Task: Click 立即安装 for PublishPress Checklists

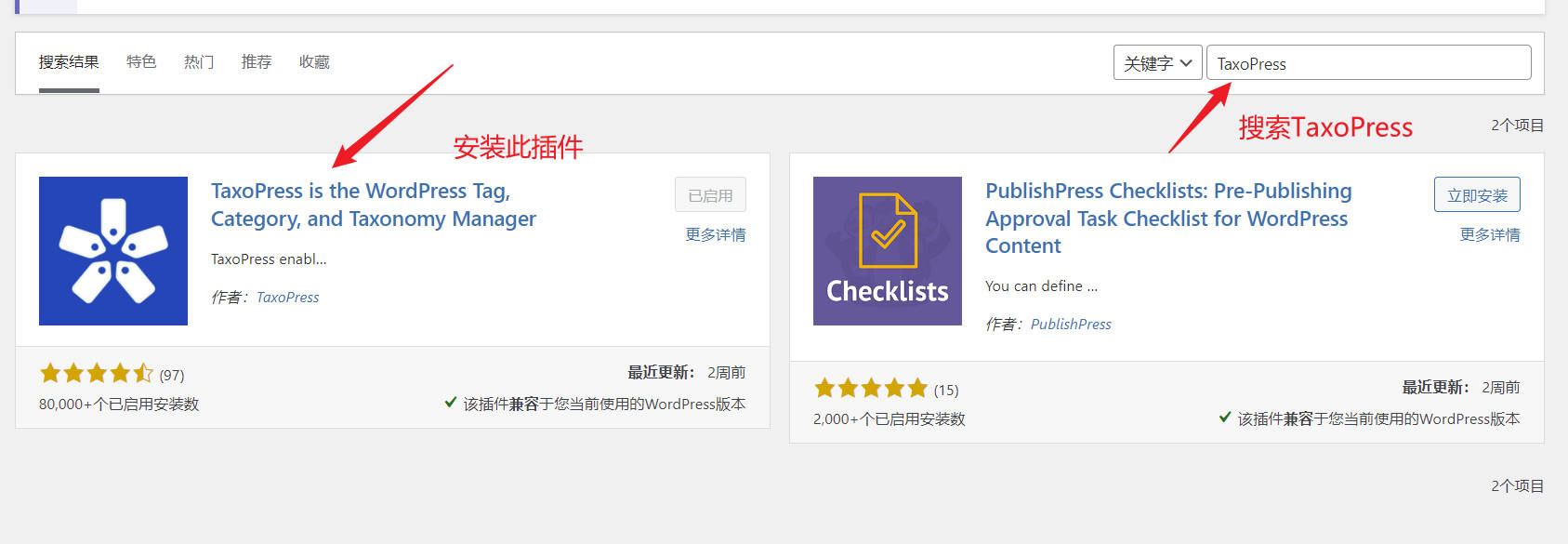Action: (x=1476, y=195)
